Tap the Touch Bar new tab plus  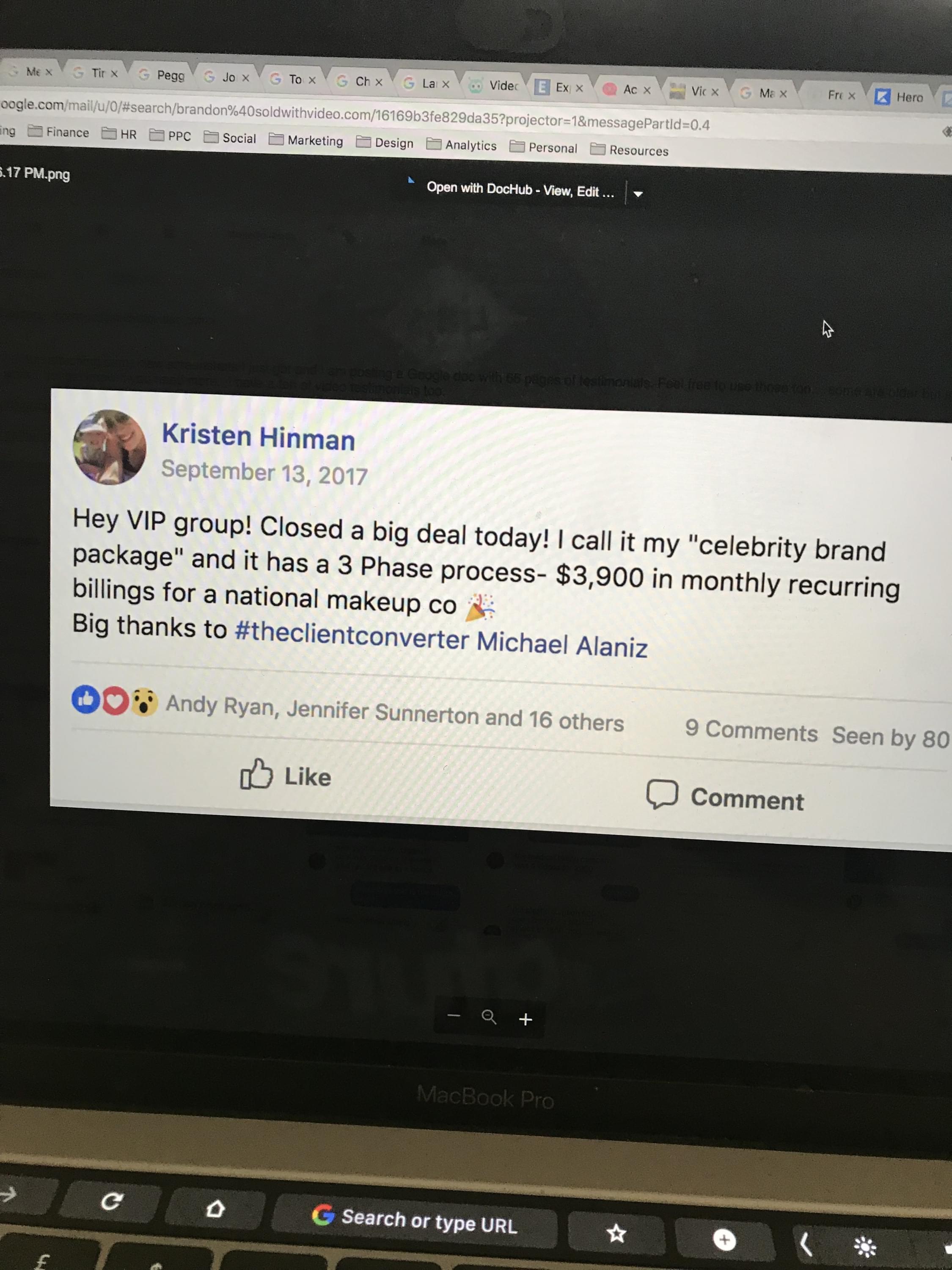point(724,1240)
